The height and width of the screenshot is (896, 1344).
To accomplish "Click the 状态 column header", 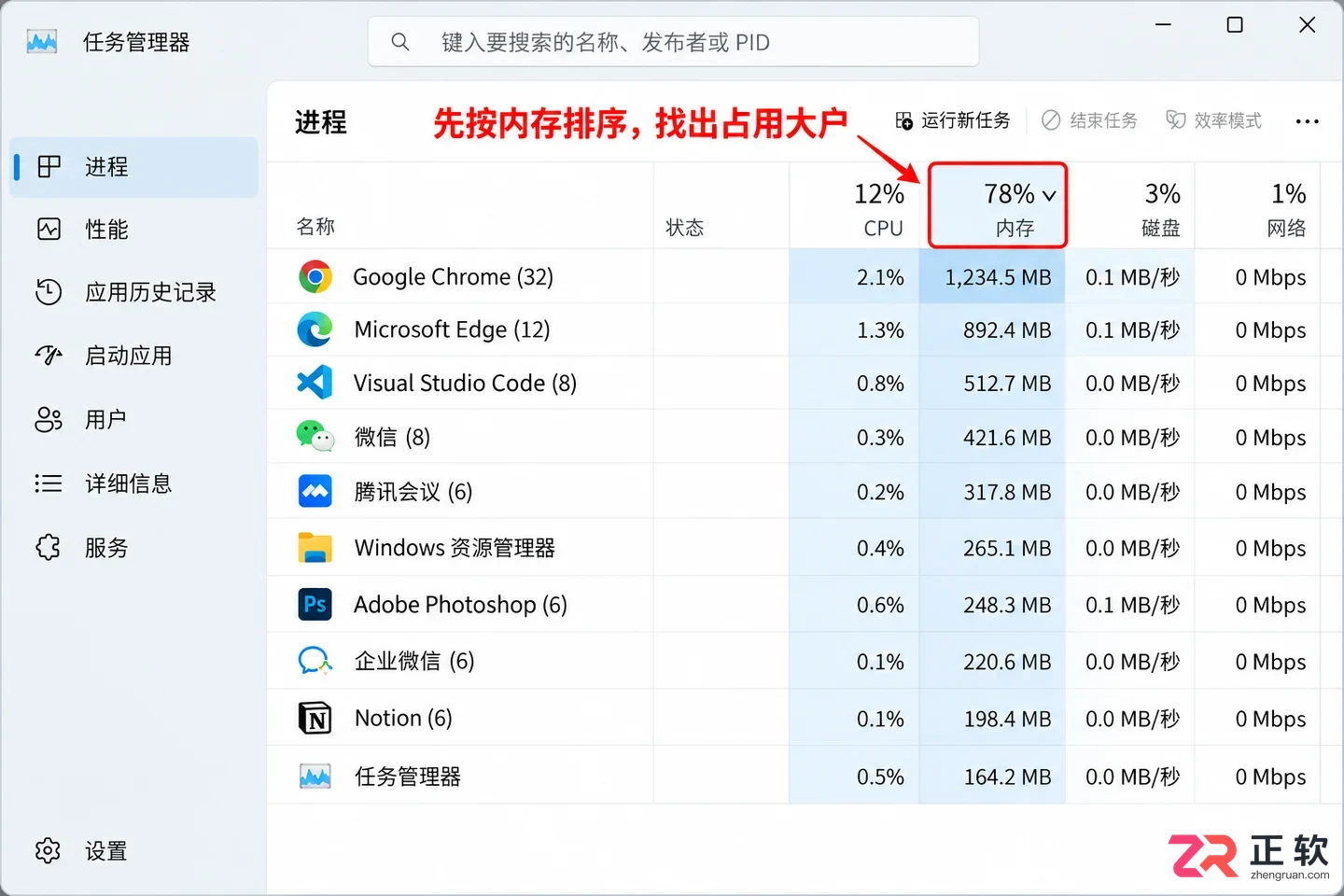I will pyautogui.click(x=684, y=228).
